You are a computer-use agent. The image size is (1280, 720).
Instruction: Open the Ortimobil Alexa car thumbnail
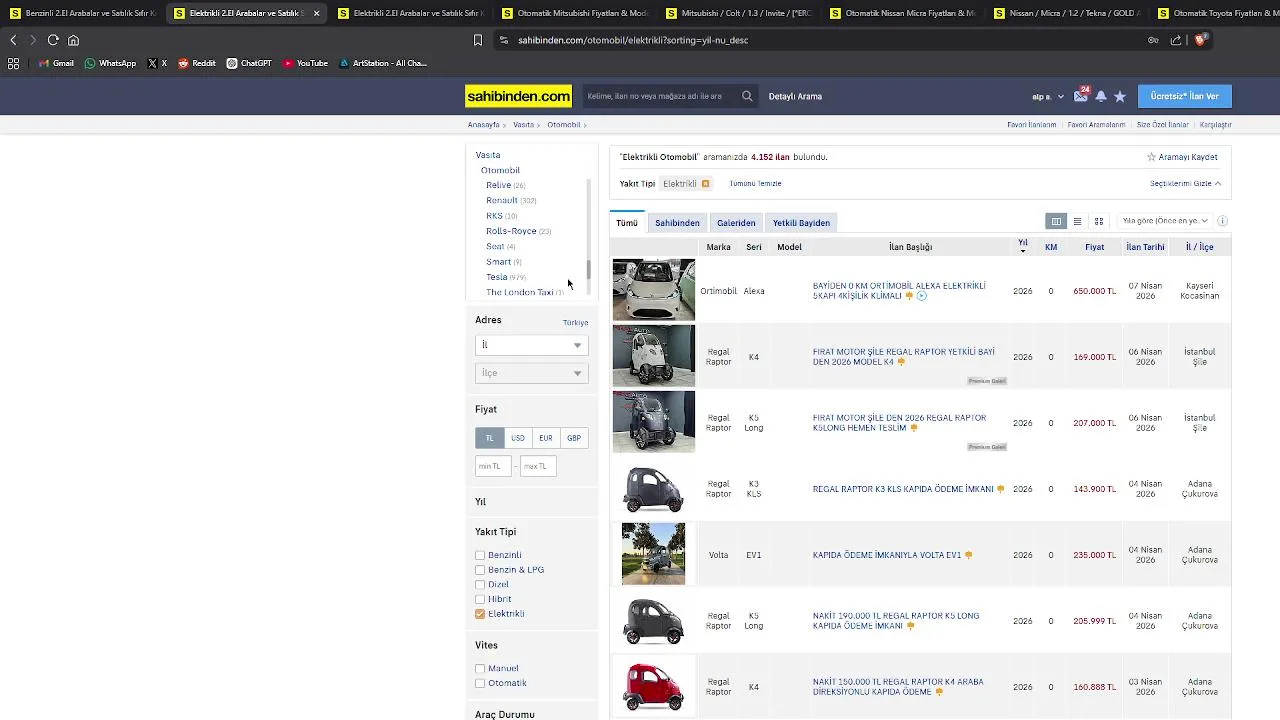(x=654, y=290)
